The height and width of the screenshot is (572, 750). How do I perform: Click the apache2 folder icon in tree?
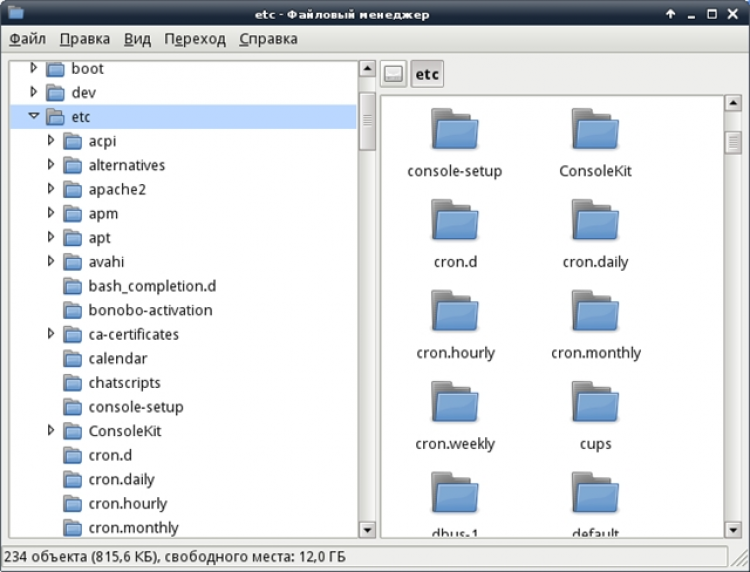72,190
